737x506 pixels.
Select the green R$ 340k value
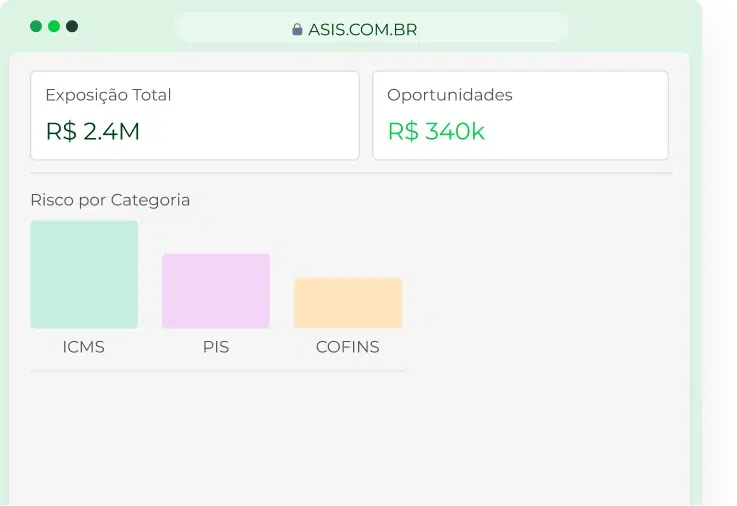[x=436, y=131]
